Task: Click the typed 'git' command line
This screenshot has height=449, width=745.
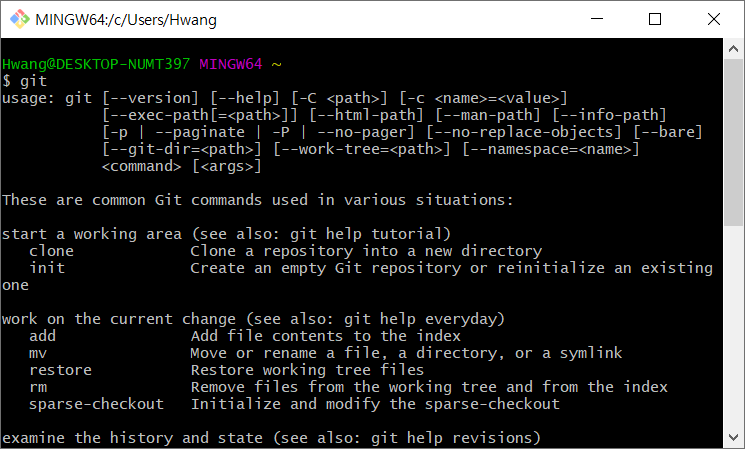Action: coord(24,81)
